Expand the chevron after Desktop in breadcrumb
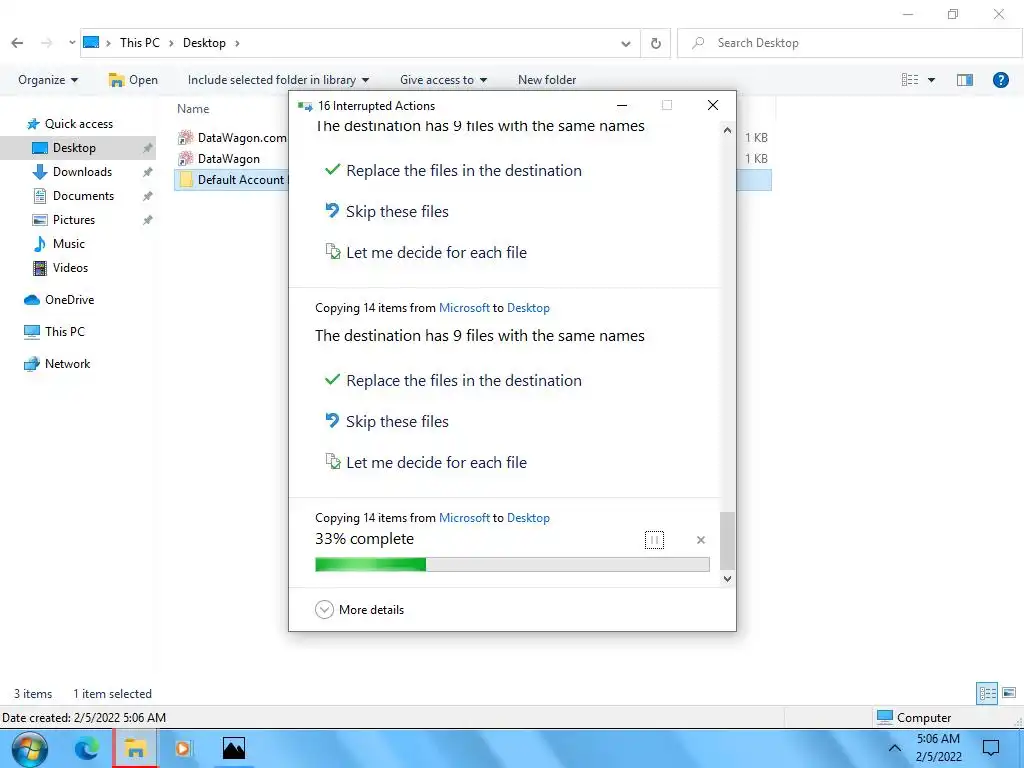Viewport: 1024px width, 768px height. (x=237, y=43)
